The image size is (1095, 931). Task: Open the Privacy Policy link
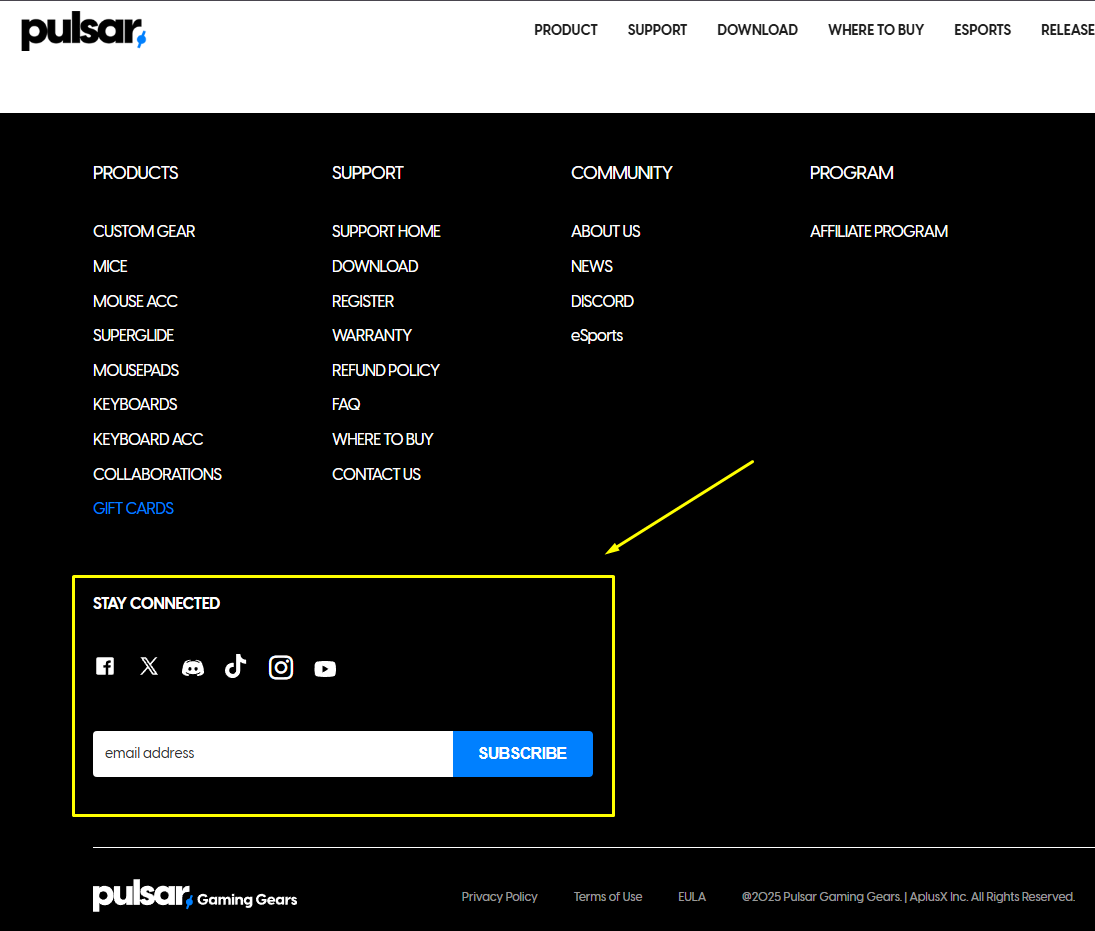(499, 897)
